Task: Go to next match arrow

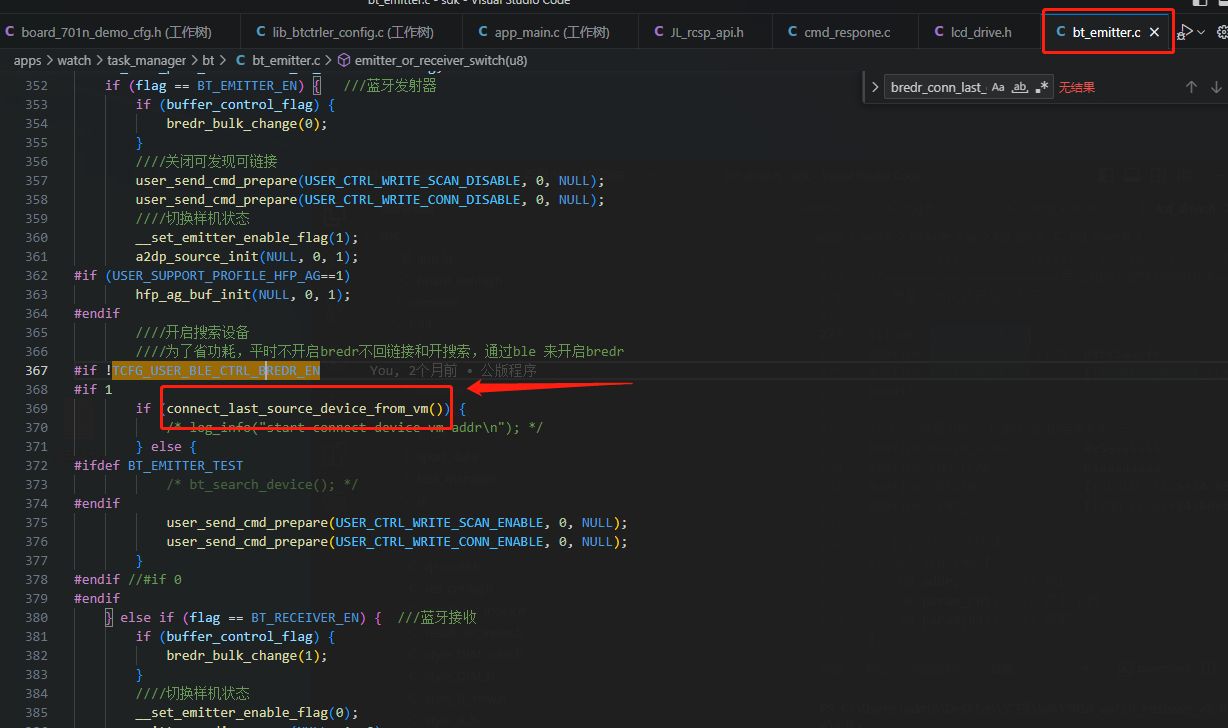Action: pos(1216,87)
